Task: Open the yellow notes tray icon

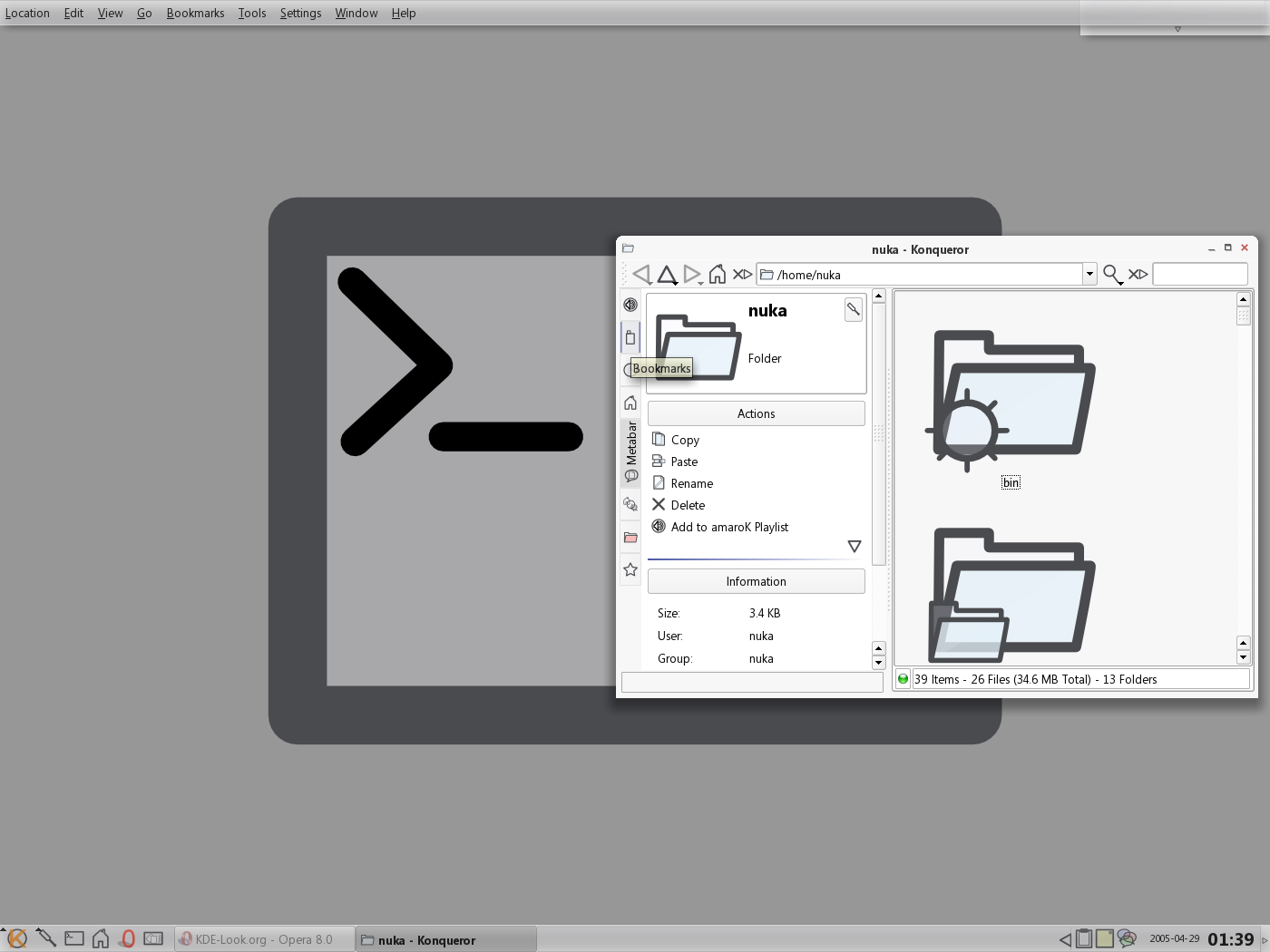Action: tap(1105, 938)
